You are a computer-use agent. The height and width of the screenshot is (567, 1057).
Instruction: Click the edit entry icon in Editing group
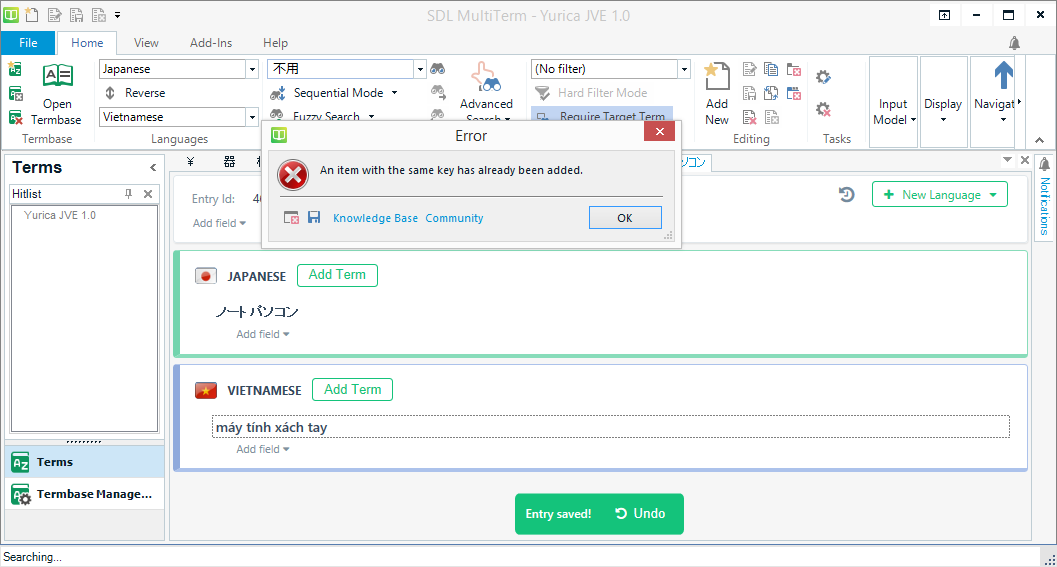tap(749, 69)
